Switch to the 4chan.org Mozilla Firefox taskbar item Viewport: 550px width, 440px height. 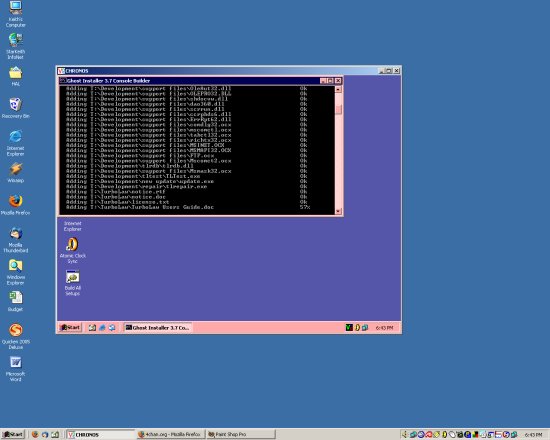click(170, 434)
